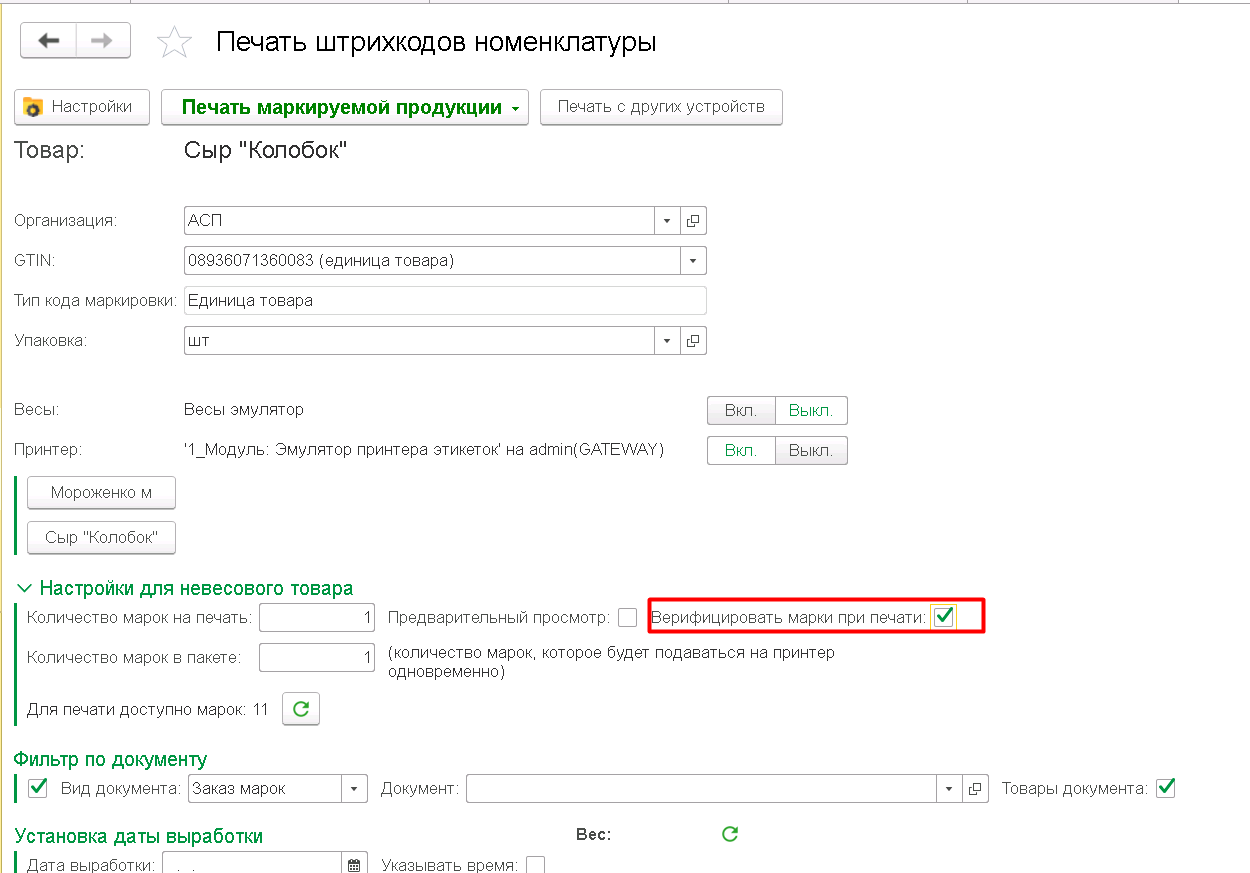Click the forward navigation arrow
The image size is (1250, 873).
(x=103, y=41)
